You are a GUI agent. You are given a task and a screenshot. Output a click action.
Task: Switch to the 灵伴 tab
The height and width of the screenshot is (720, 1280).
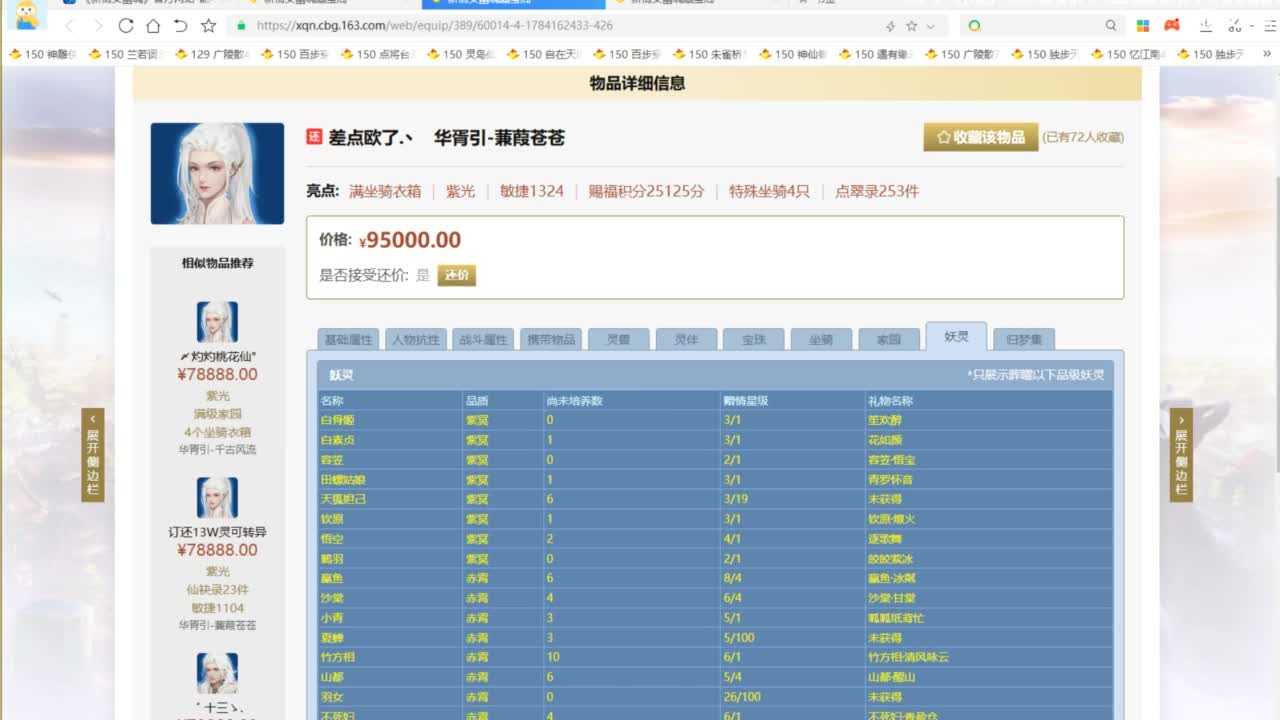coord(686,339)
